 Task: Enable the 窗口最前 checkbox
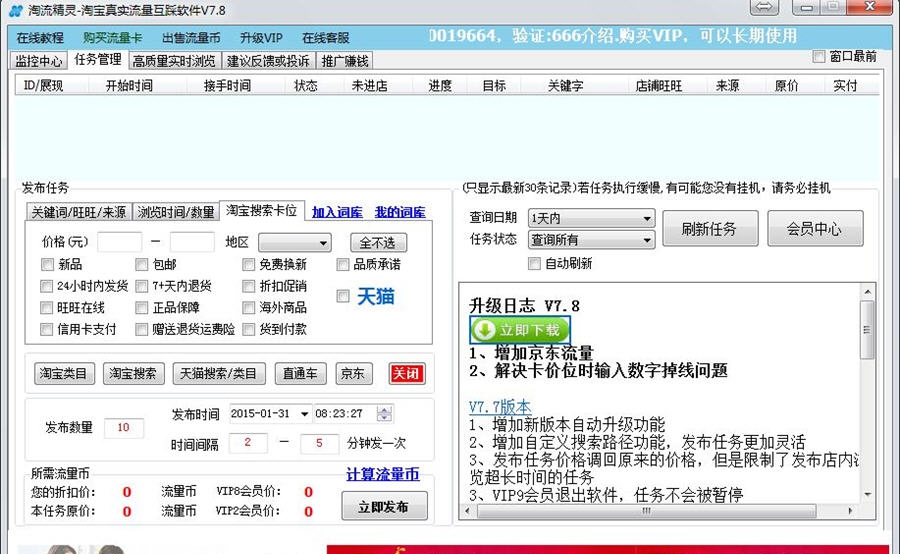(818, 56)
